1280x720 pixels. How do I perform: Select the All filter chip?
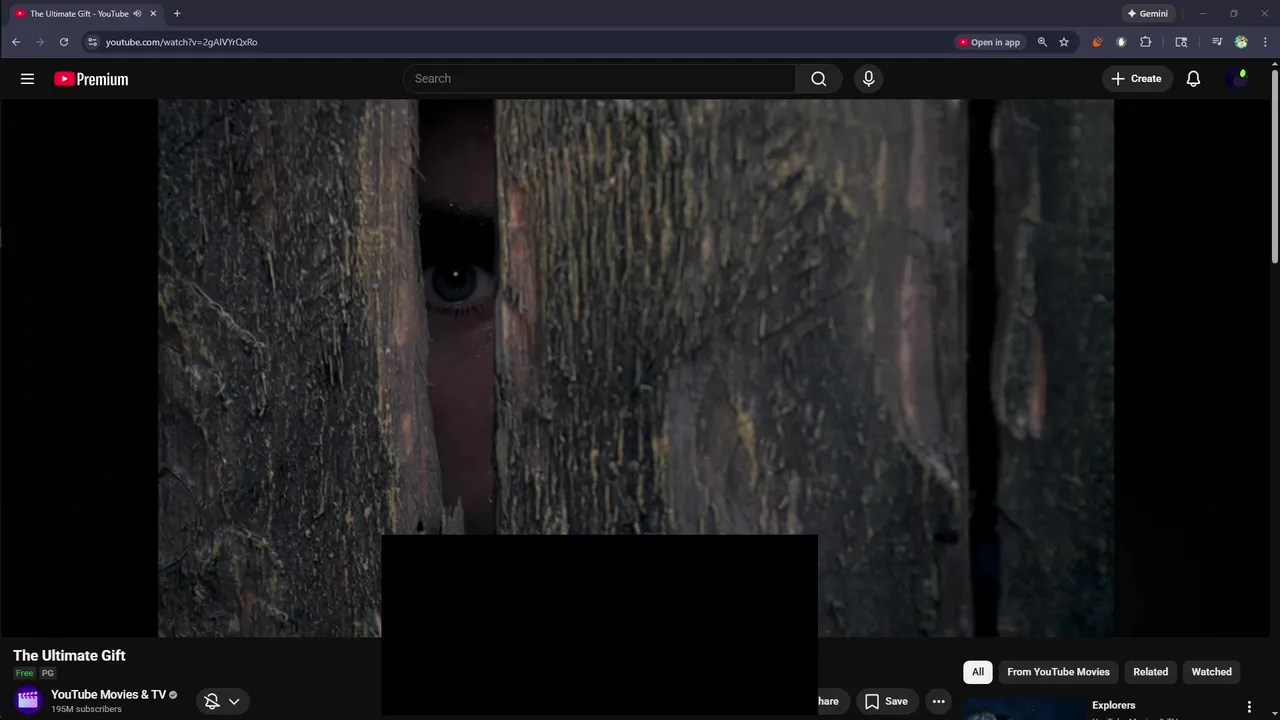(x=978, y=672)
